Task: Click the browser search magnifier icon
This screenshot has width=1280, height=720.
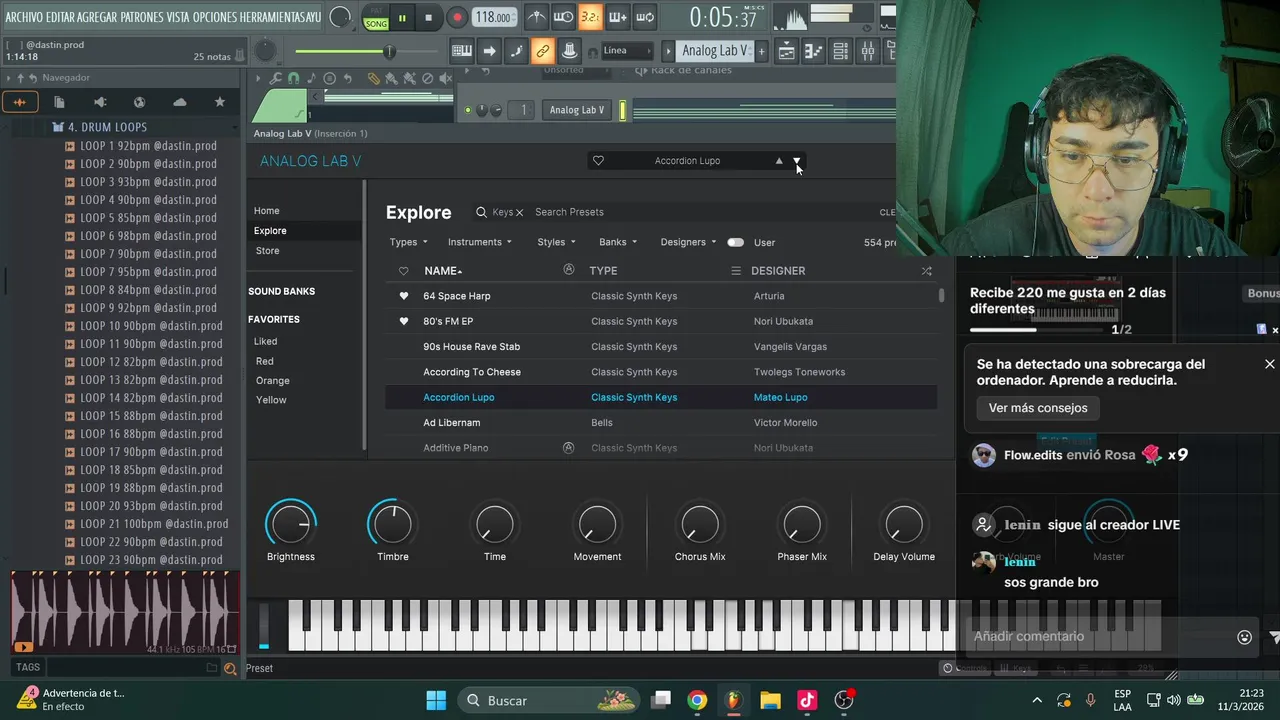Action: click(x=229, y=669)
